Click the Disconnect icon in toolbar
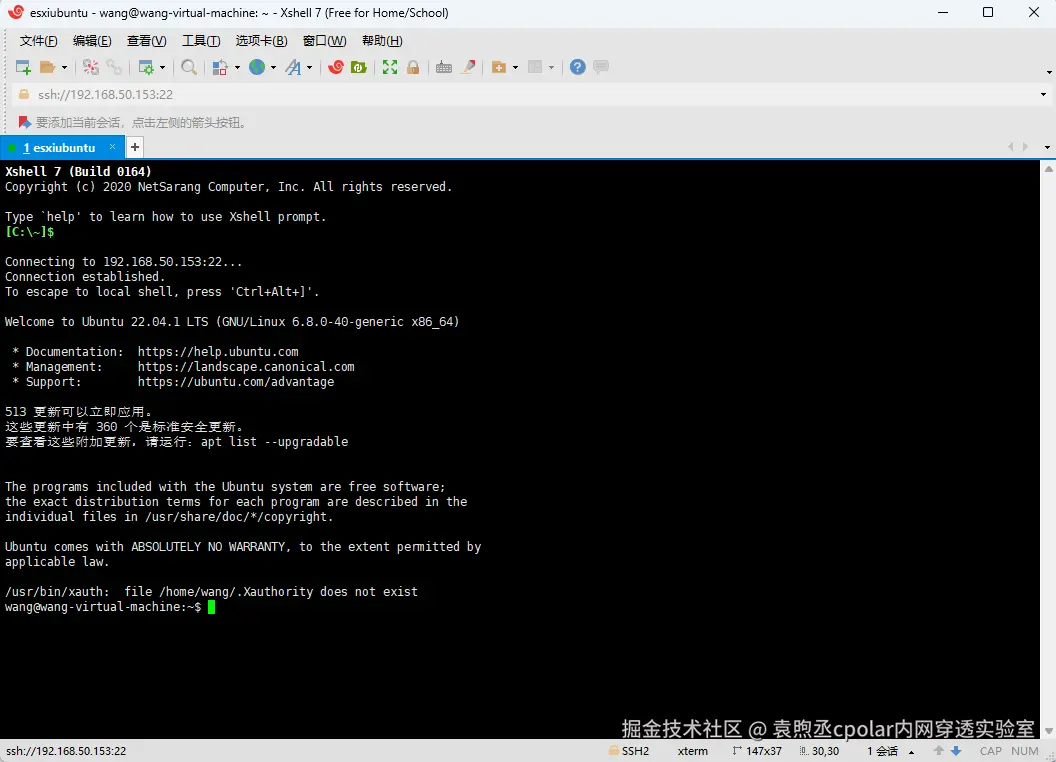The image size is (1056, 762). 91,67
